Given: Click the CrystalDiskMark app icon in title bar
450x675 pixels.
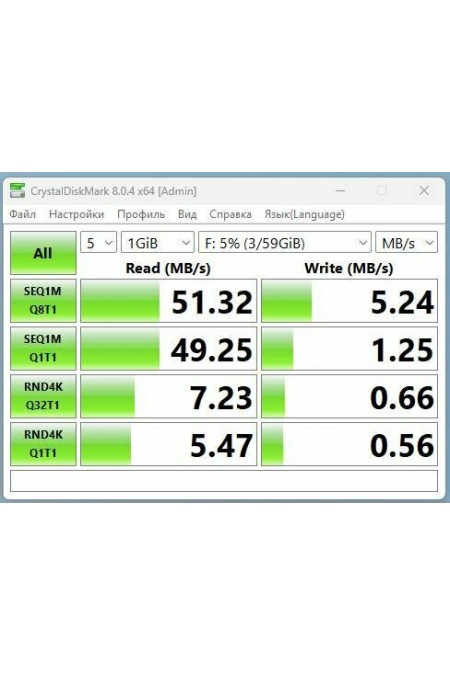Looking at the screenshot, I should pyautogui.click(x=18, y=191).
